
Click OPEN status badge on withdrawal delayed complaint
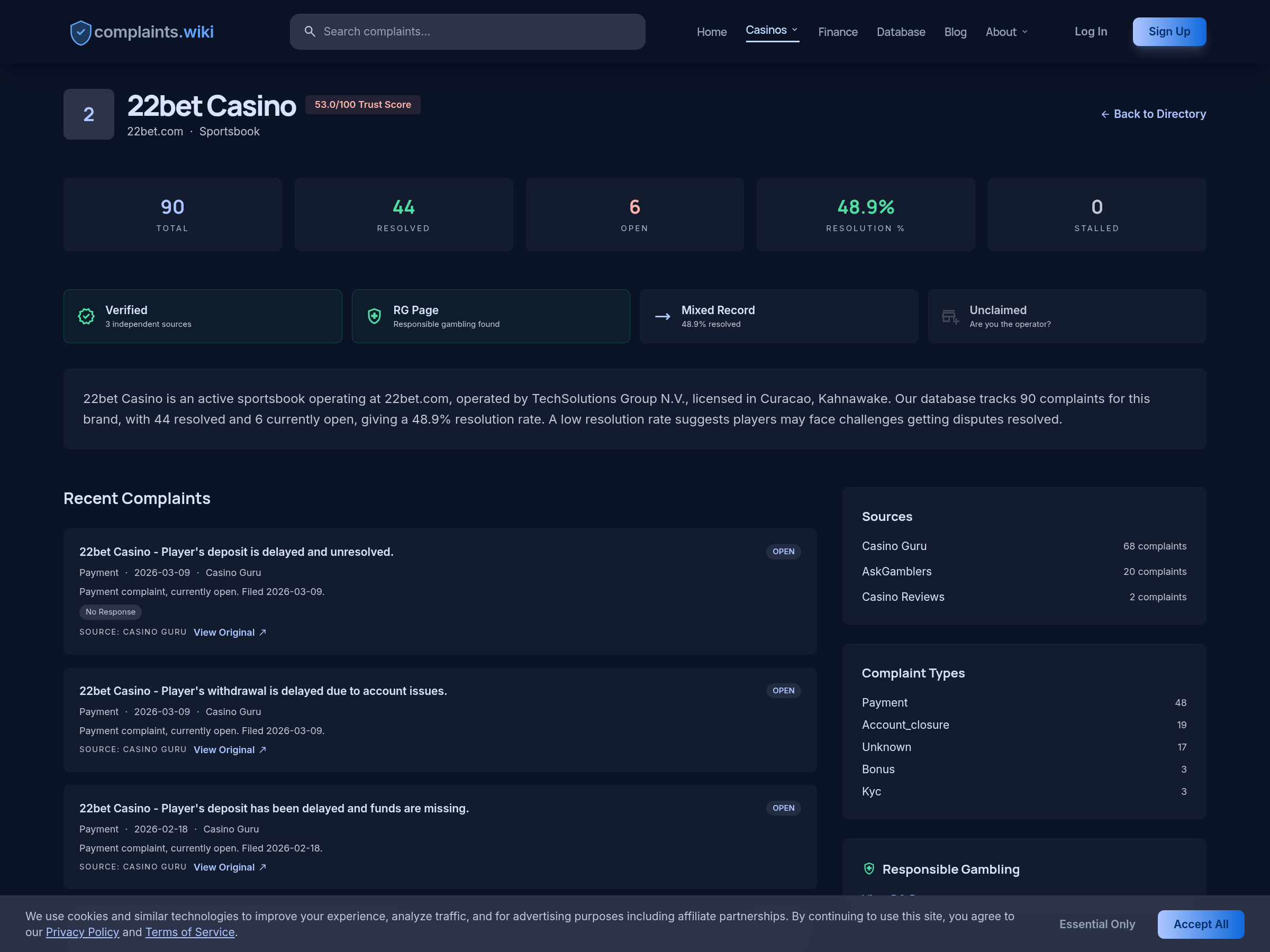click(x=783, y=690)
